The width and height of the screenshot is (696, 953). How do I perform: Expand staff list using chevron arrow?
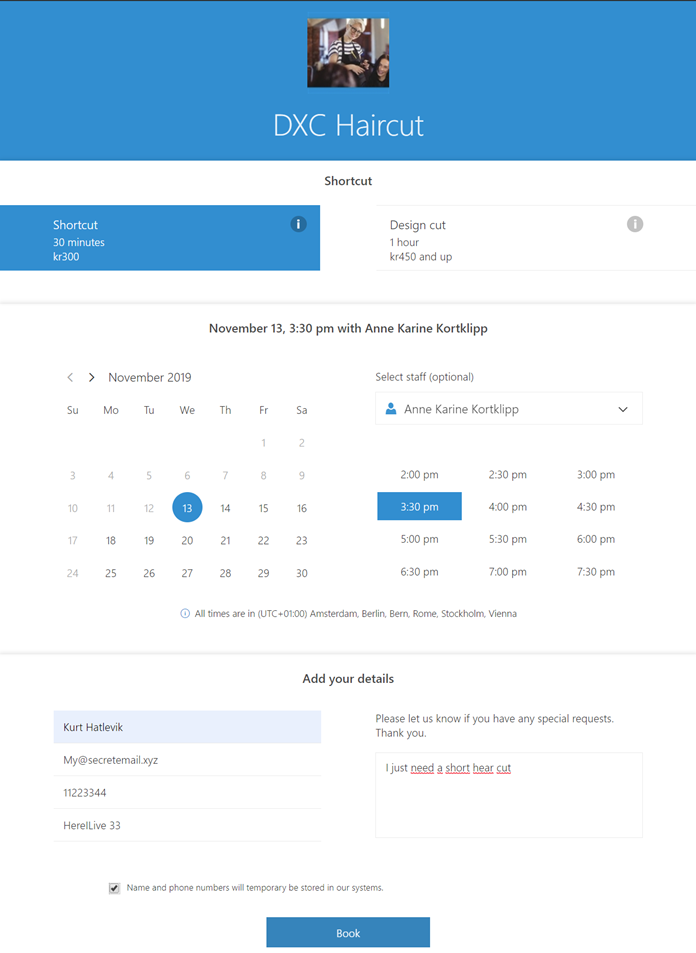623,409
